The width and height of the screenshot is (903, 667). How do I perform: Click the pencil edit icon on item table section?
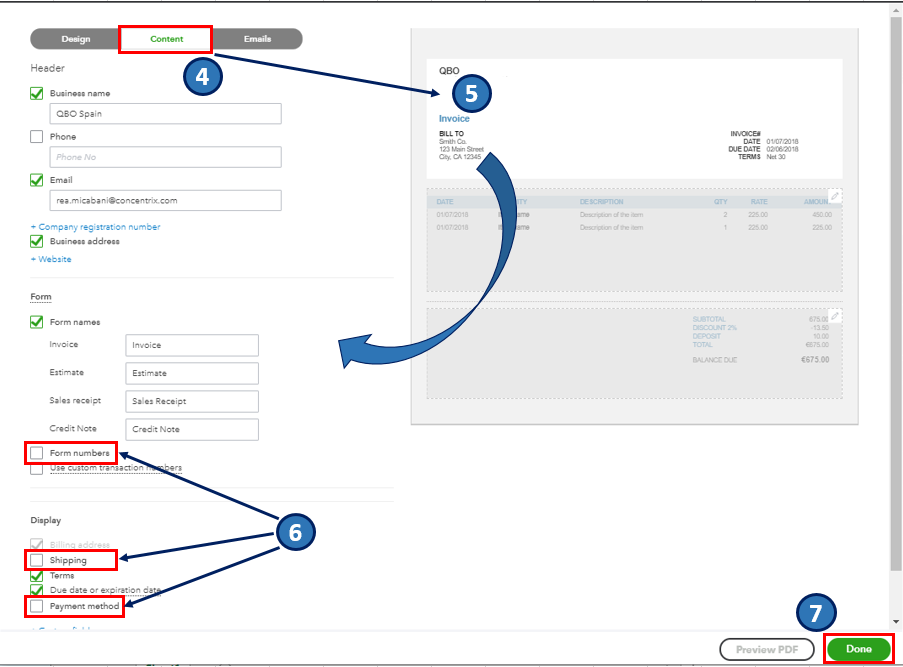tap(834, 196)
